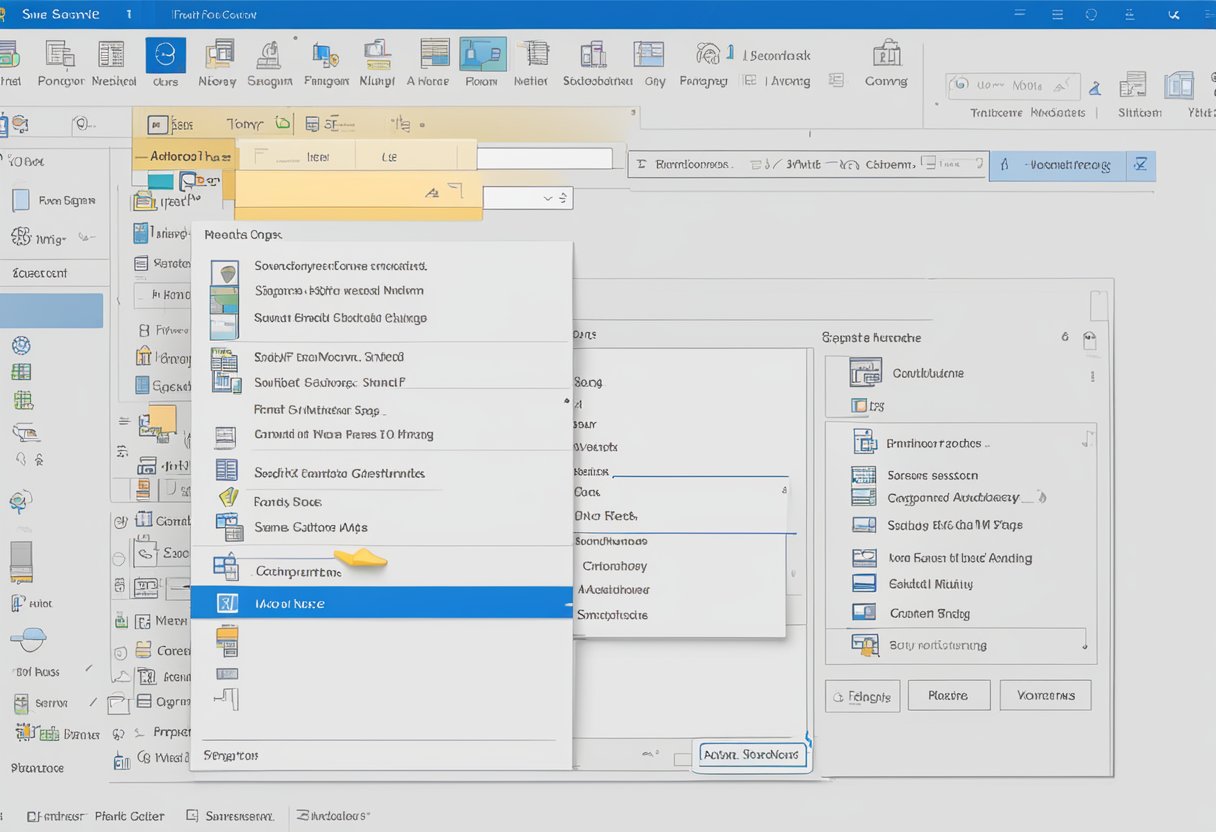The height and width of the screenshot is (832, 1216).
Task: Click the 'Vorreerss' button
Action: click(x=1045, y=695)
